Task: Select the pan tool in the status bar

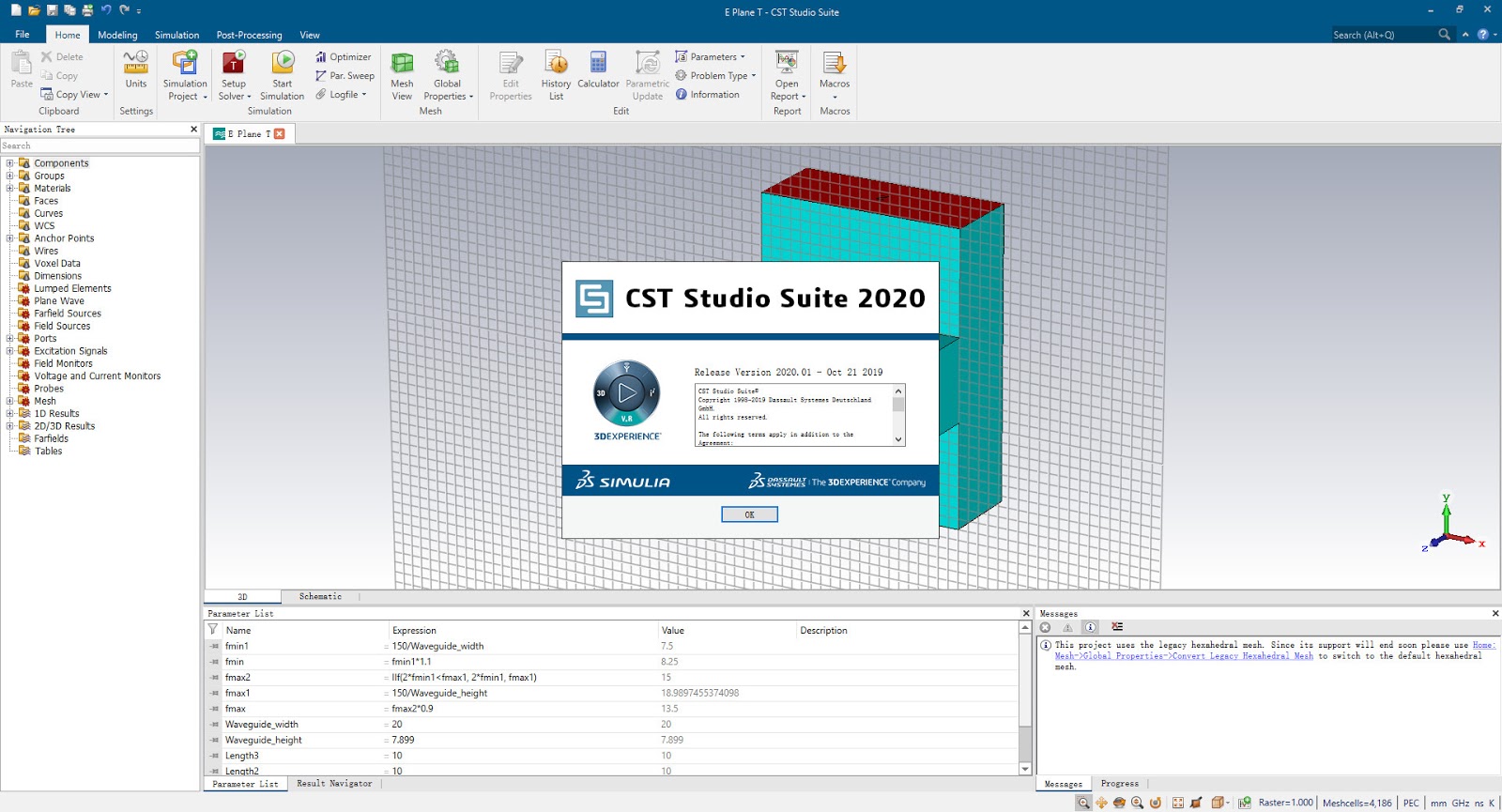Action: 1101,803
